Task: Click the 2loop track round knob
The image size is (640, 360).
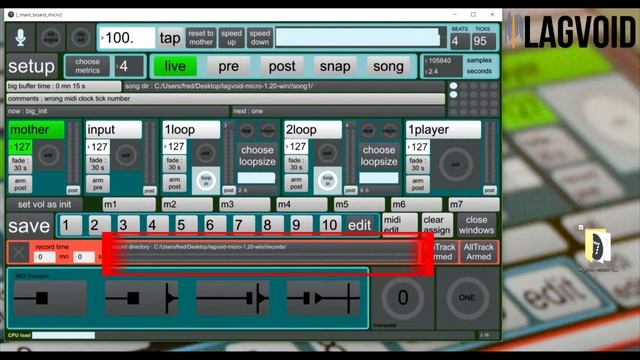Action: click(x=327, y=153)
